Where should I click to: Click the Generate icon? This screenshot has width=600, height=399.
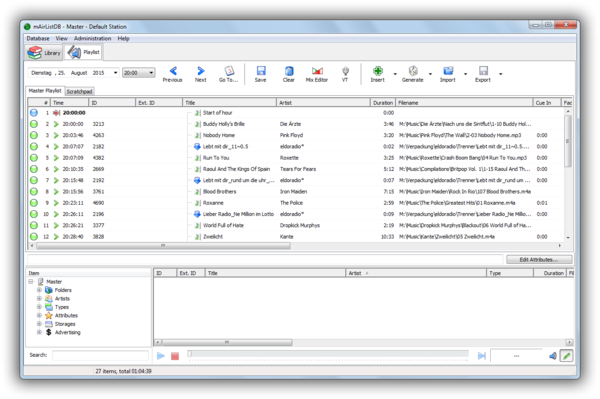pyautogui.click(x=413, y=71)
